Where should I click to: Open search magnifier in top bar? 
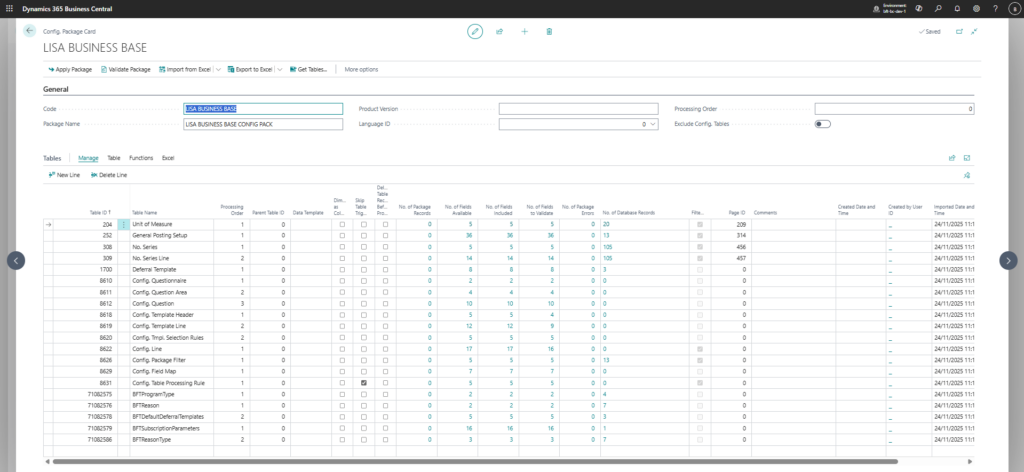(938, 8)
